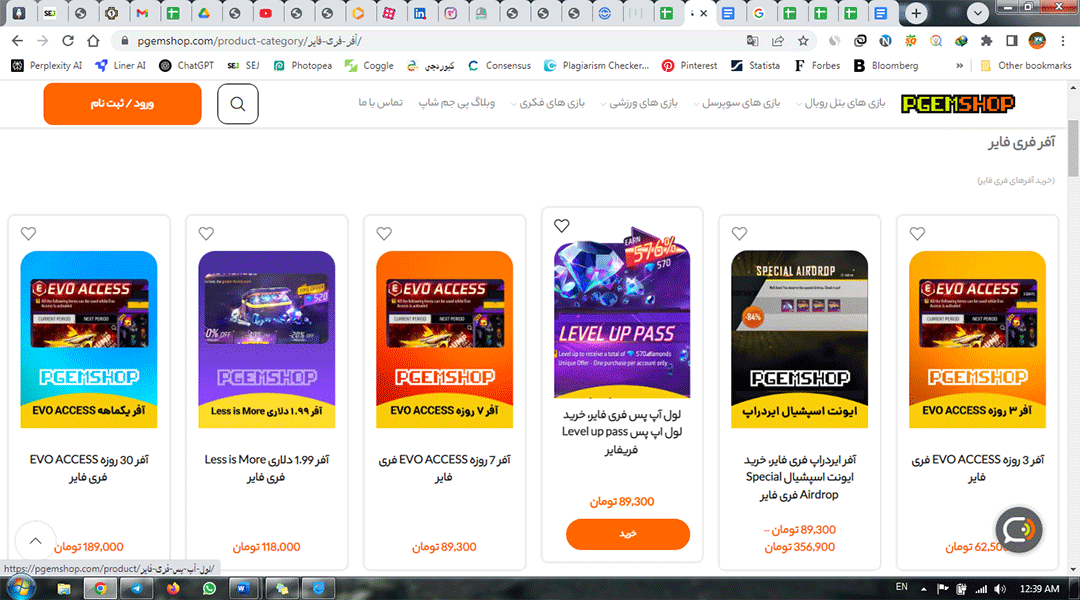Open the PGEMSHOP logo home link
Viewport: 1080px width, 600px height.
tap(957, 104)
